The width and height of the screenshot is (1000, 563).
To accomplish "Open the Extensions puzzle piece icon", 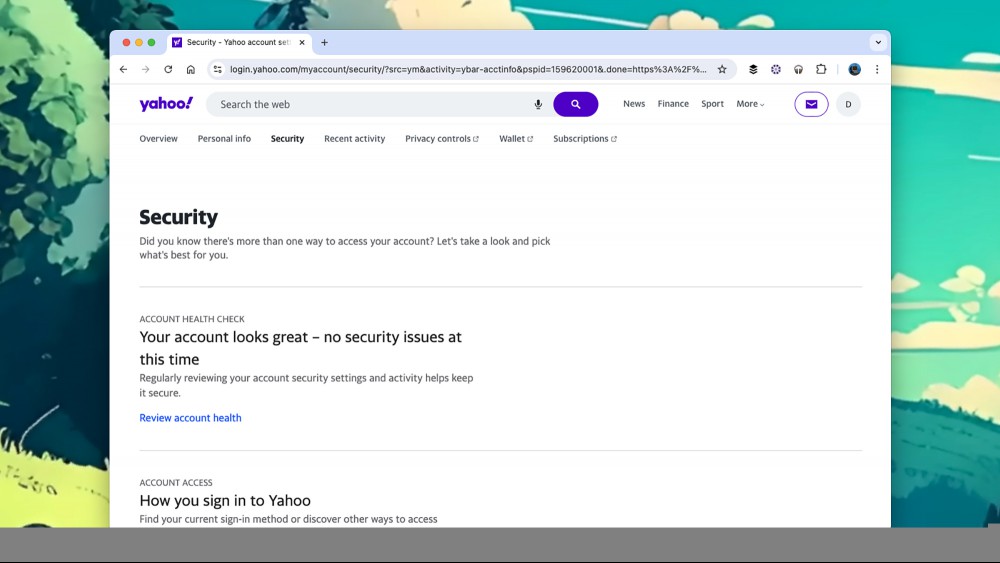I will [821, 69].
